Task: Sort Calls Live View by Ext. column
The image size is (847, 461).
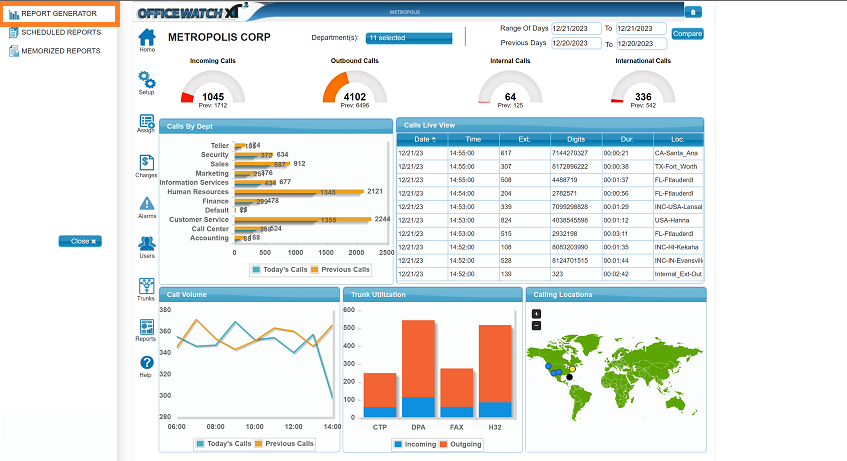Action: pos(524,139)
